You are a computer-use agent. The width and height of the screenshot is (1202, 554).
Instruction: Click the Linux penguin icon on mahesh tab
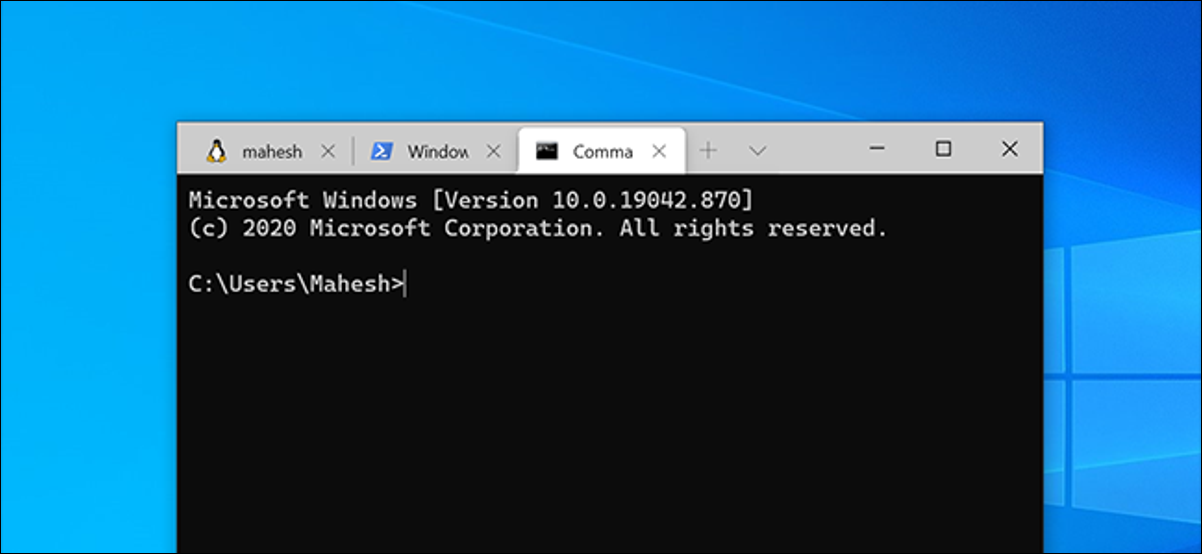tap(216, 151)
